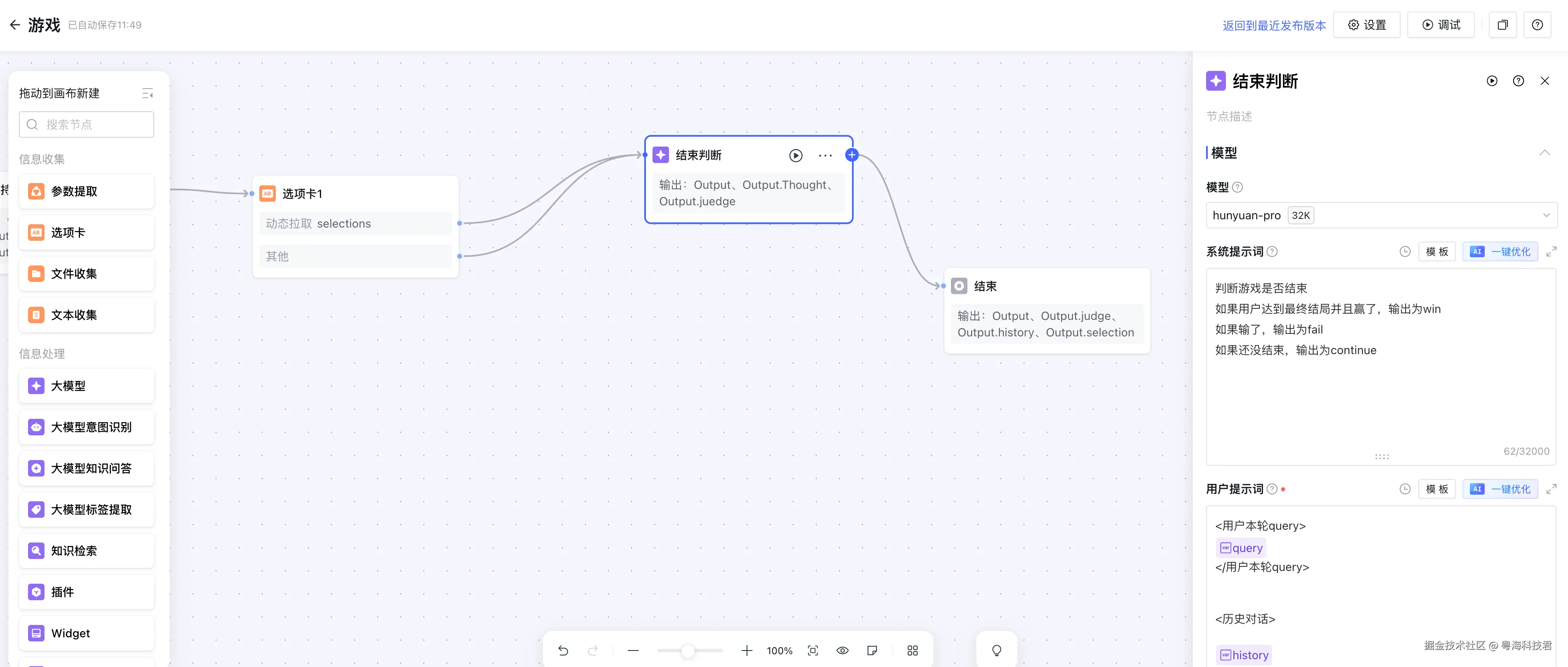Adjust the canvas zoom slider handle
Screen dimensions: 1568x667
[x=688, y=651]
